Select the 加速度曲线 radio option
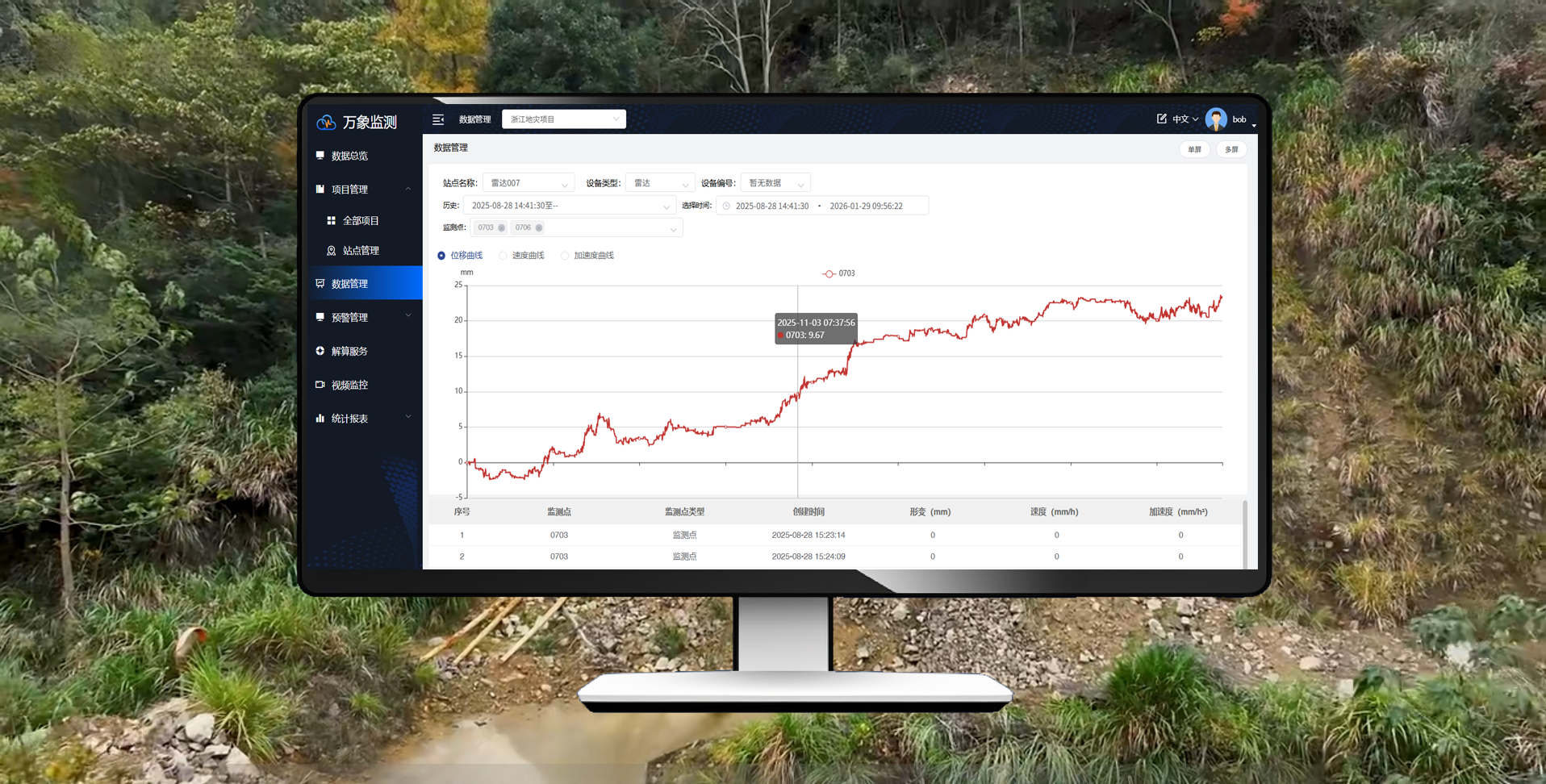This screenshot has height=784, width=1546. tap(565, 256)
